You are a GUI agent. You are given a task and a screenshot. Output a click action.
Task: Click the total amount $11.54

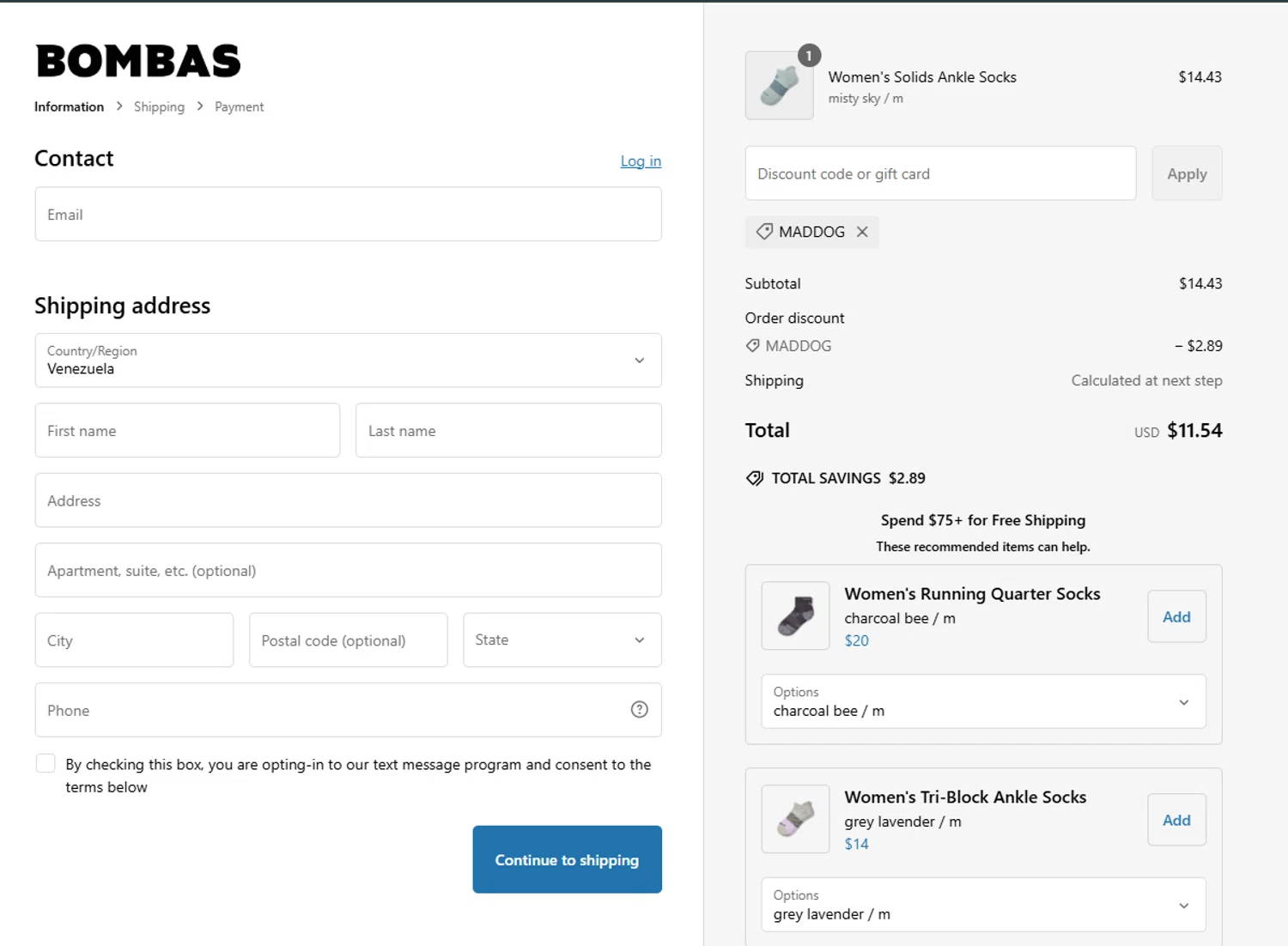pos(1194,430)
